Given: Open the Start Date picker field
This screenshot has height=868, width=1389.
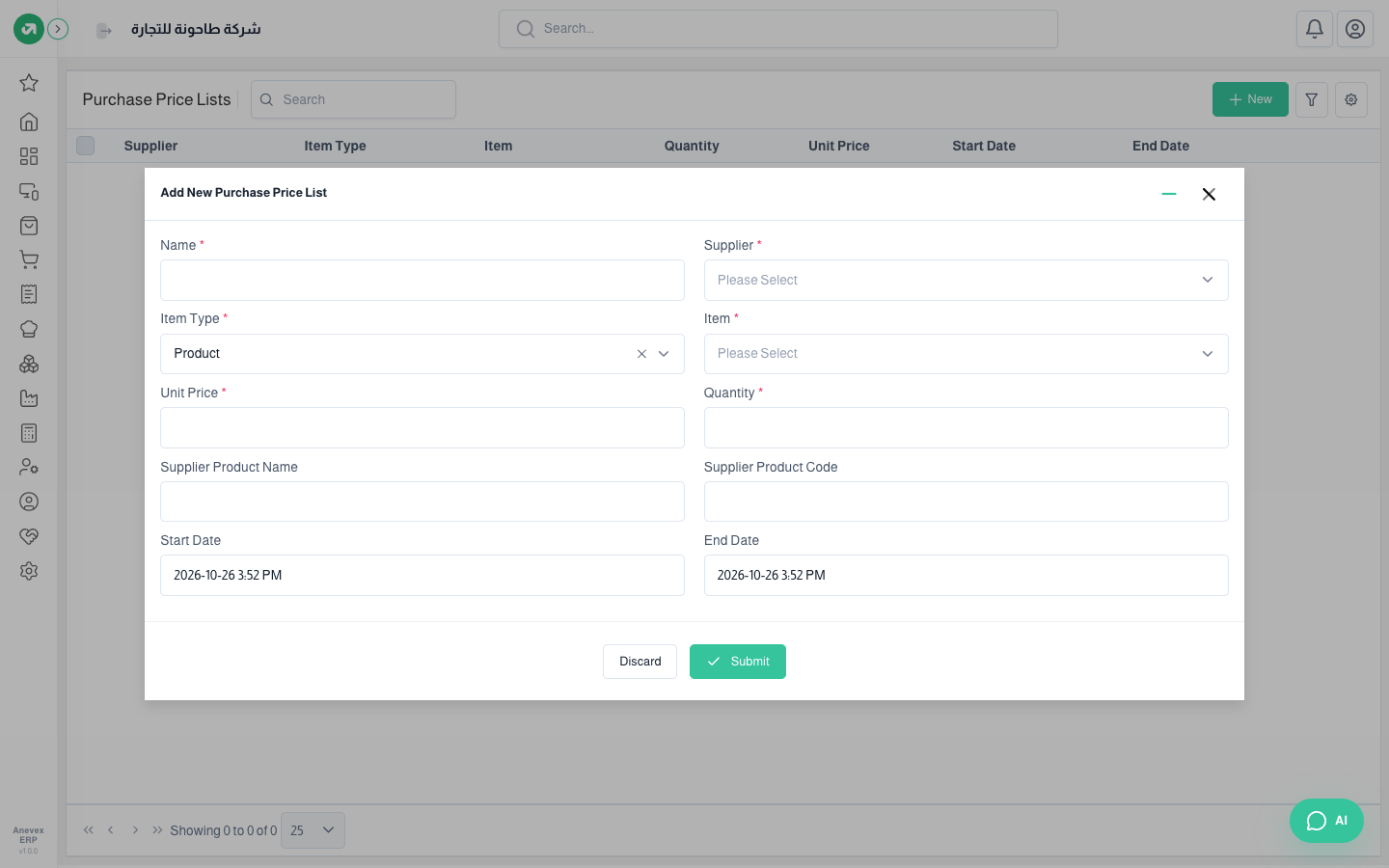Looking at the screenshot, I should [422, 575].
